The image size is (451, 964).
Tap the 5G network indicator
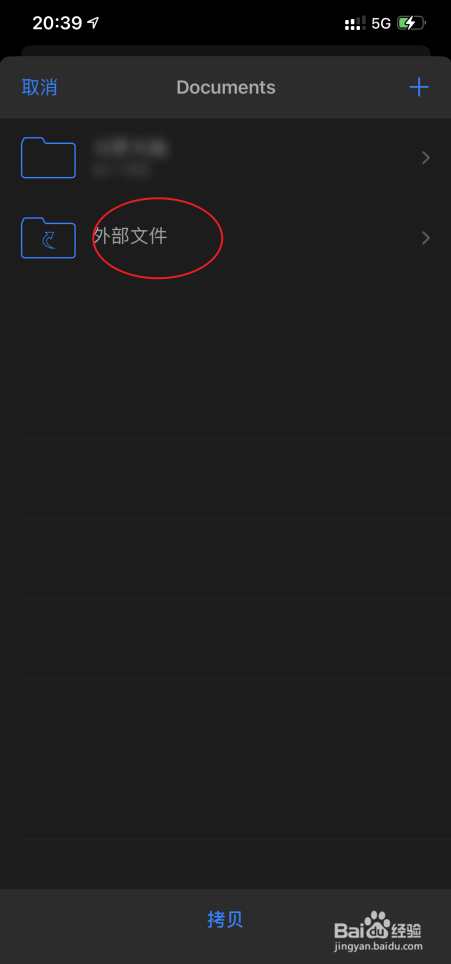pyautogui.click(x=381, y=24)
